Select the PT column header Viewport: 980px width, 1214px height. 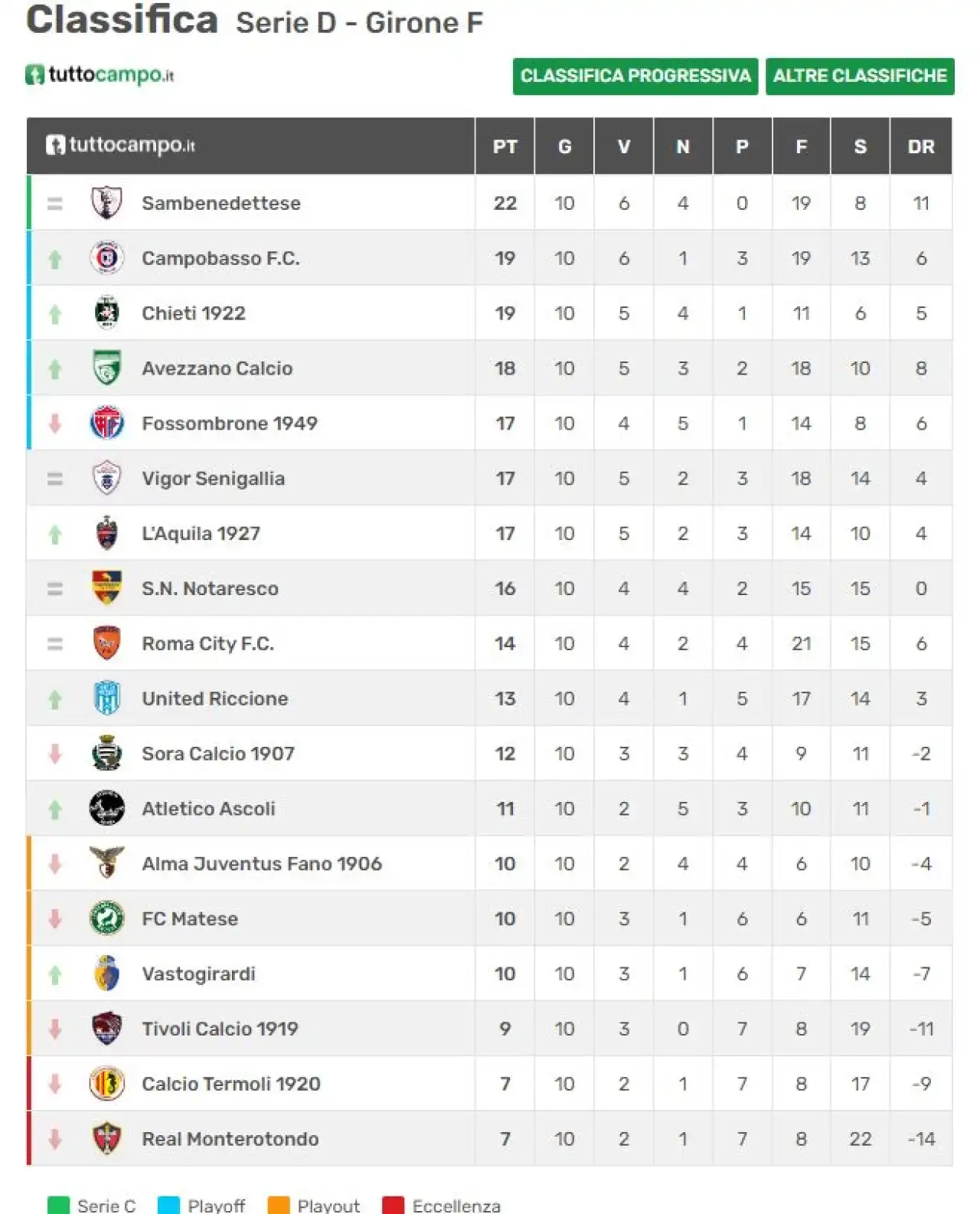click(x=505, y=146)
